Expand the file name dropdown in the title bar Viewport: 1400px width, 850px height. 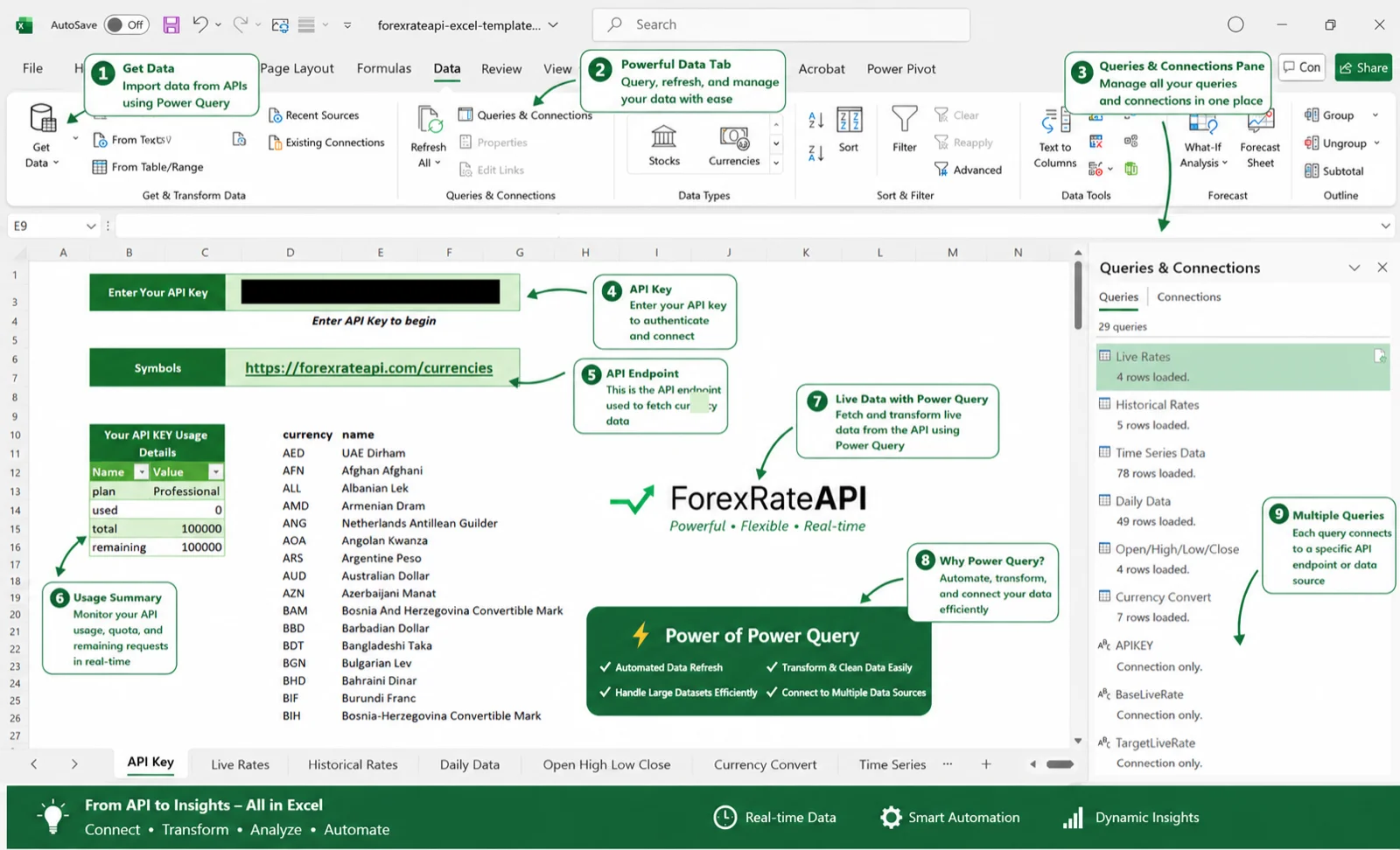point(553,25)
